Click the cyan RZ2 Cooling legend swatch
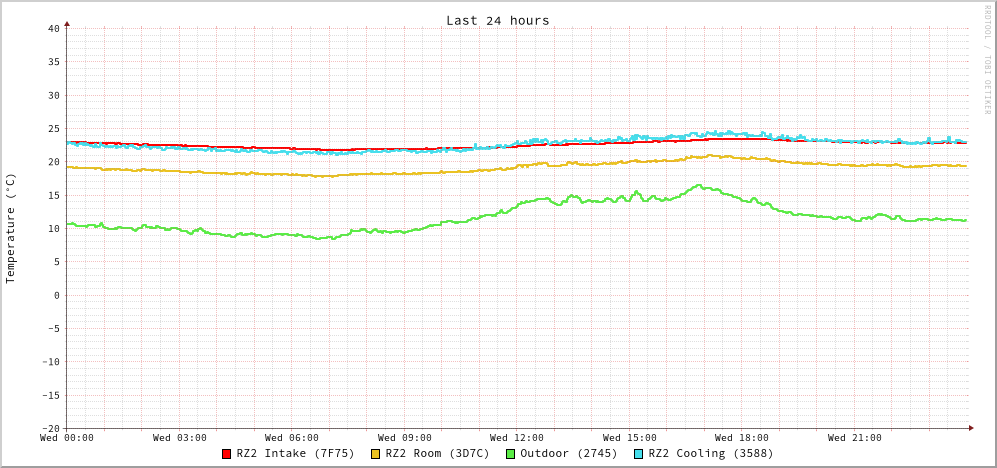The width and height of the screenshot is (997, 468). 639,454
